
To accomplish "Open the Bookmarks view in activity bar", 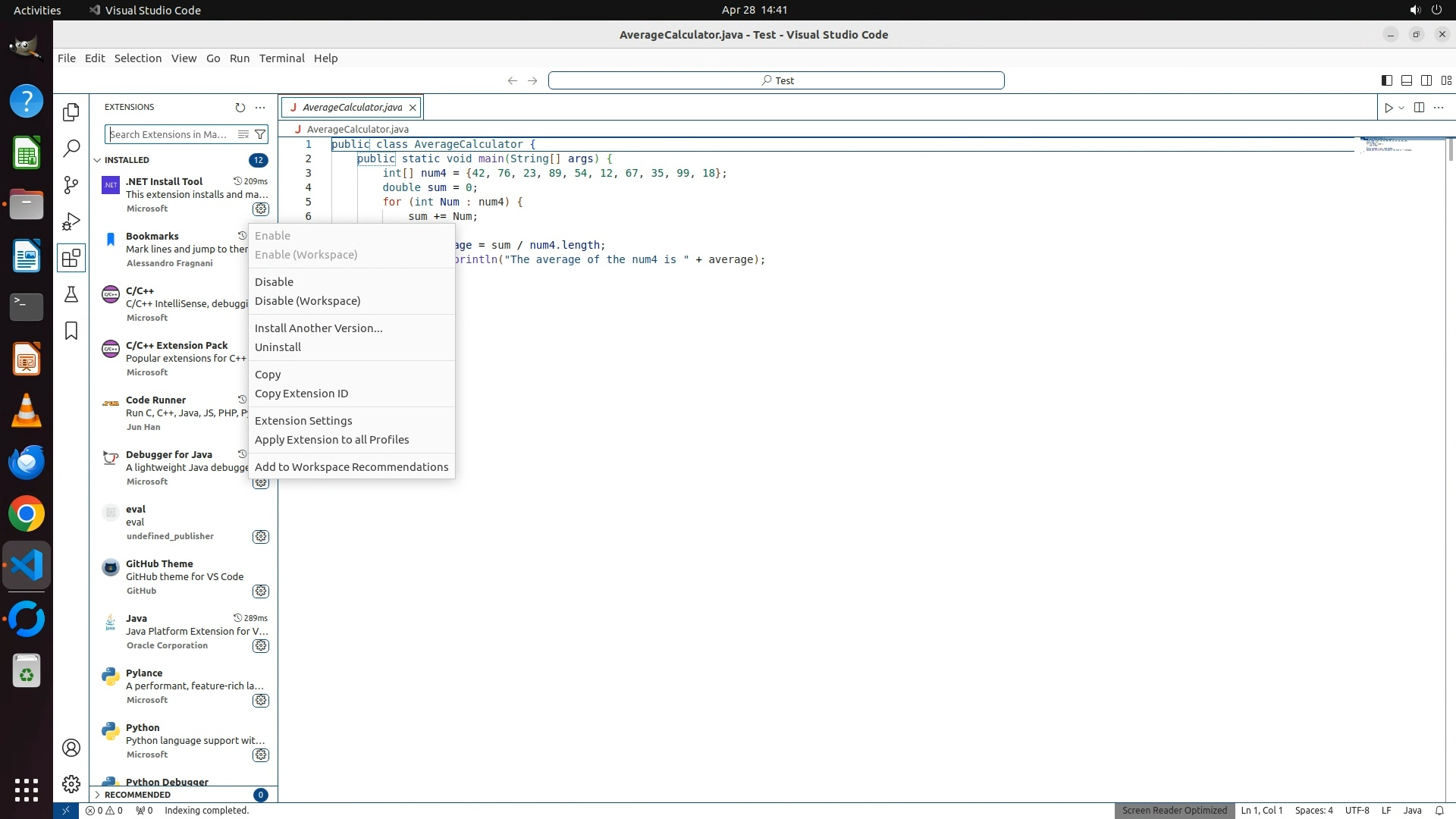I will click(x=71, y=331).
